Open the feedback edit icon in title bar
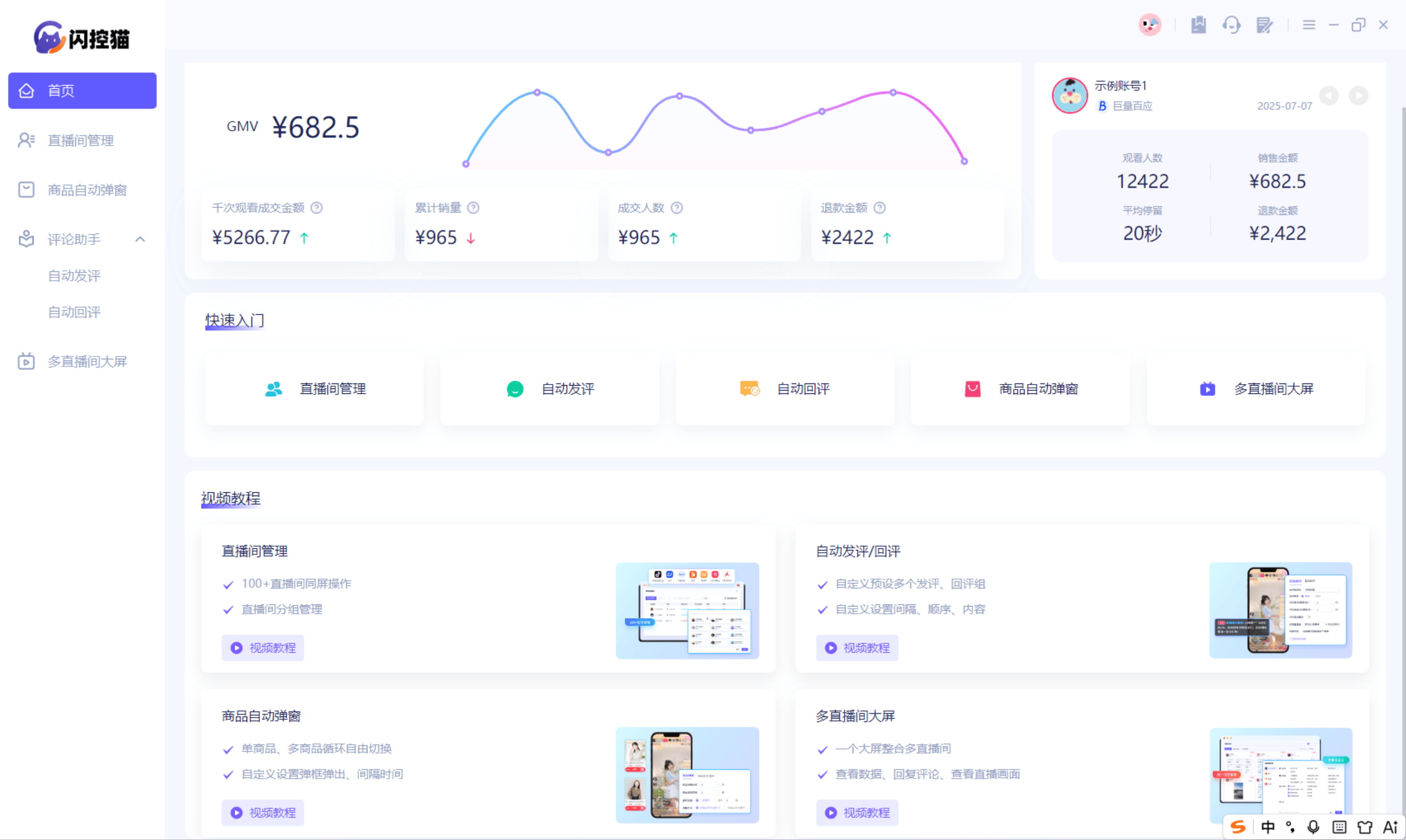1406x840 pixels. tap(1264, 25)
